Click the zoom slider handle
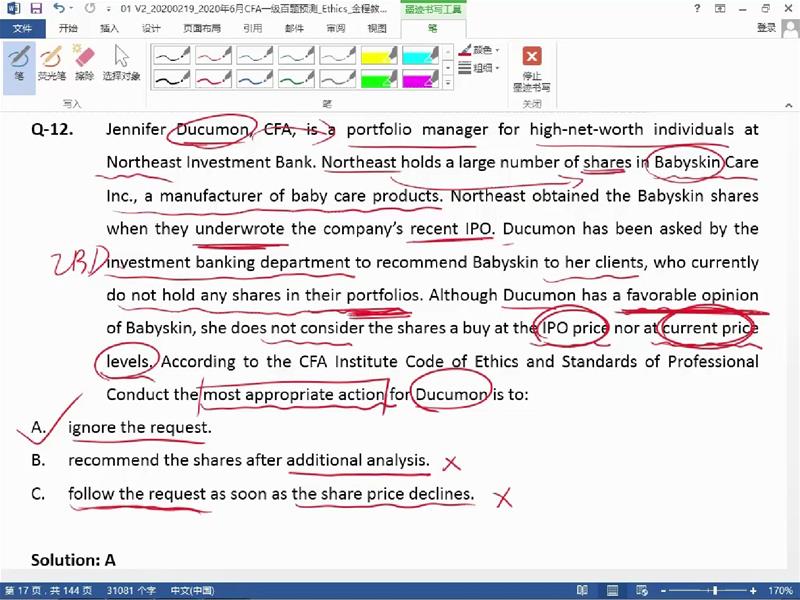 (715, 591)
